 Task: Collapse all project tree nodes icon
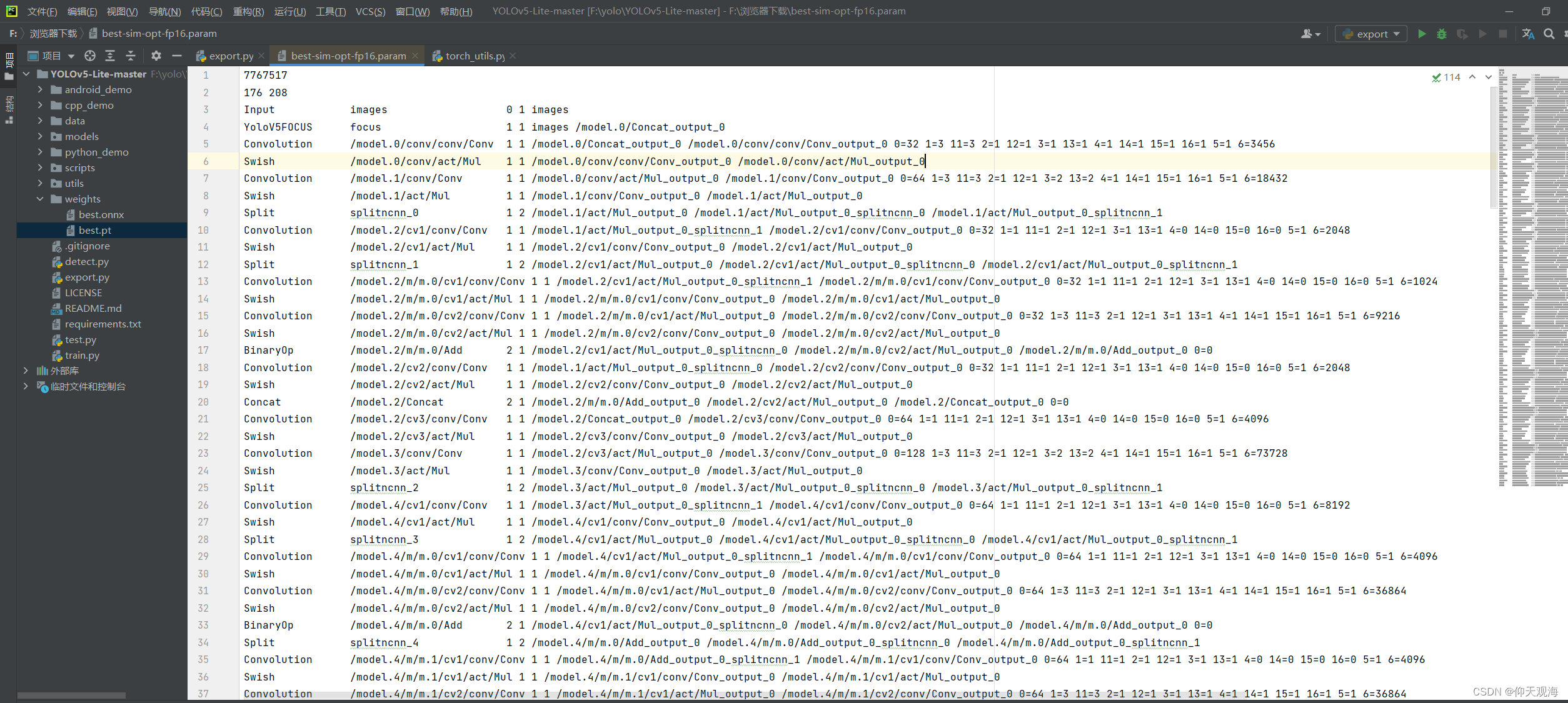(x=131, y=56)
